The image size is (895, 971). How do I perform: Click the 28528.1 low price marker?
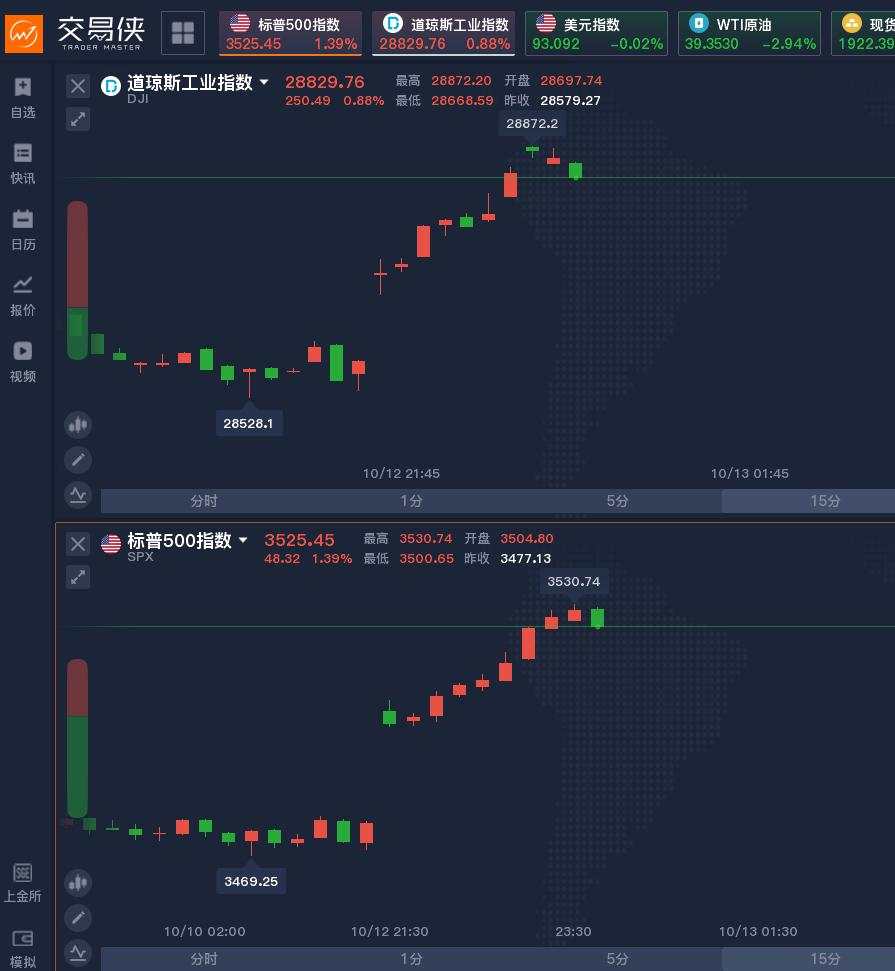(x=248, y=424)
